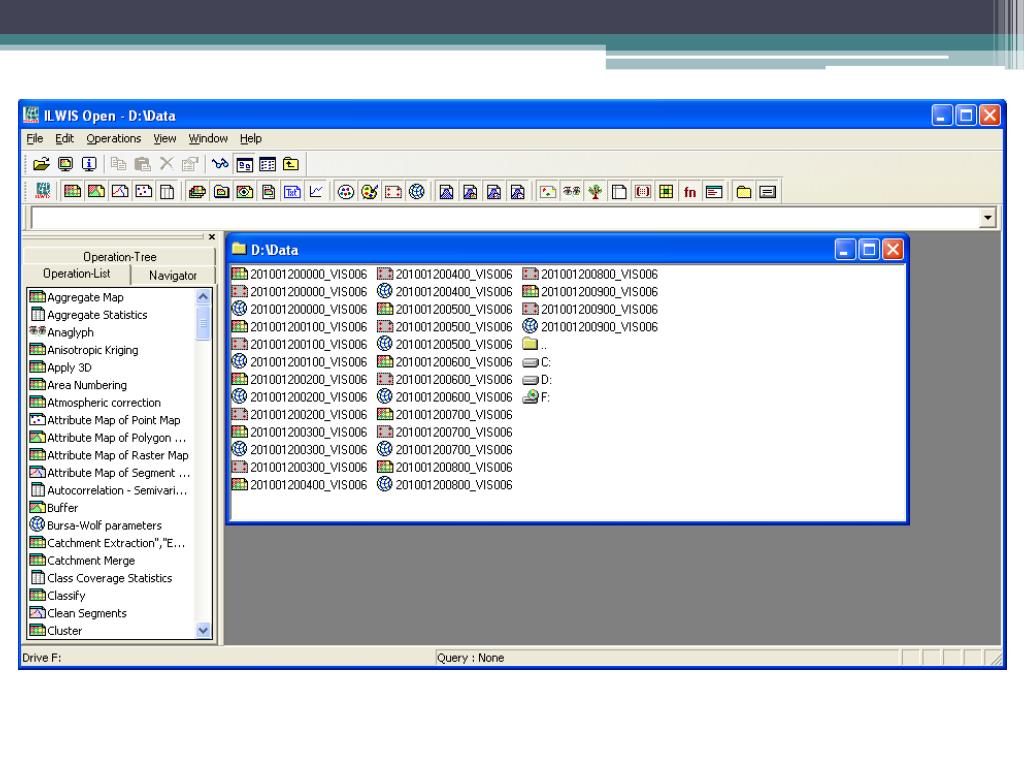
Task: Click the Delete X toolbar icon
Action: coord(167,164)
